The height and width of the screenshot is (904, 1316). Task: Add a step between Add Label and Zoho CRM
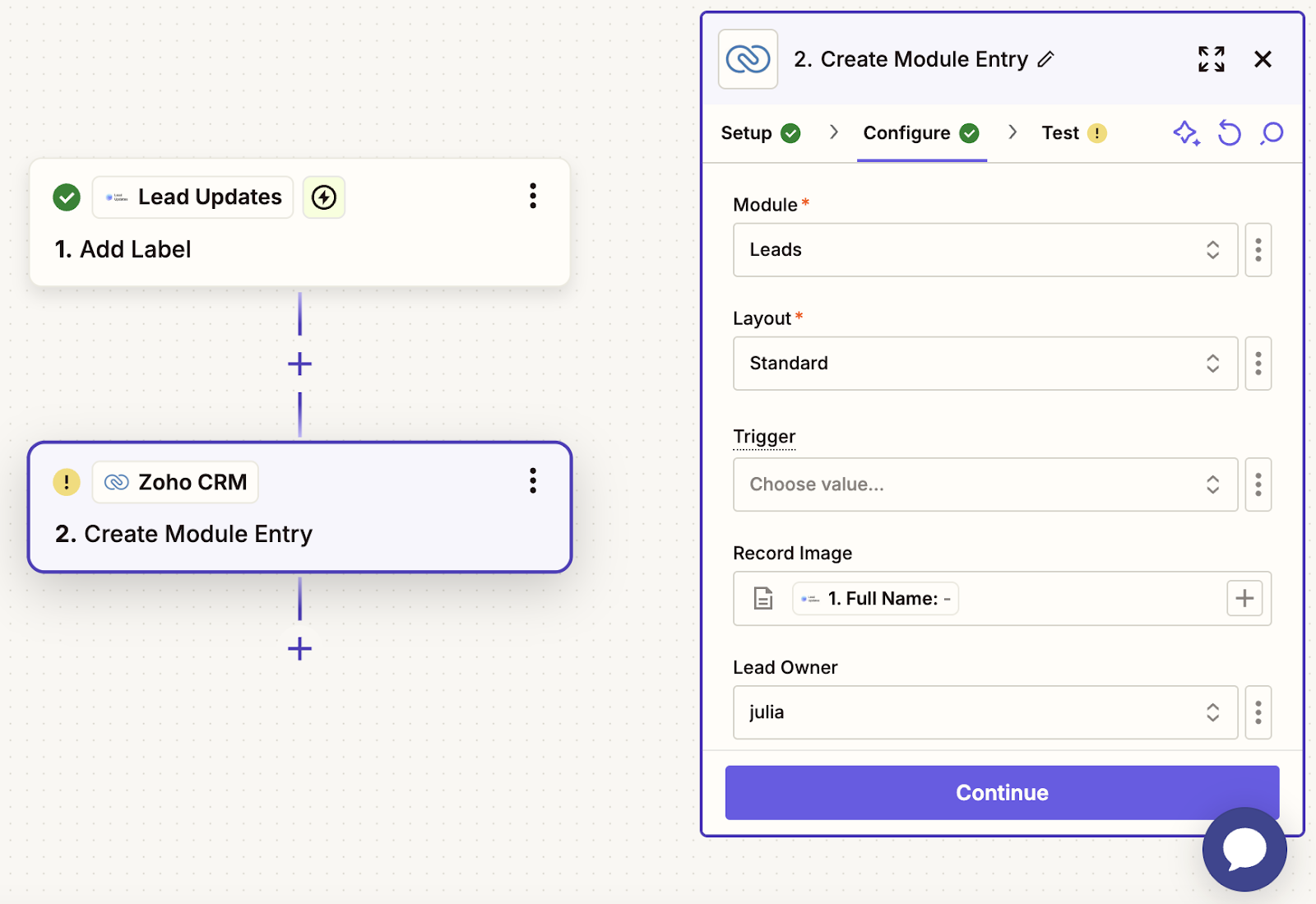pyautogui.click(x=299, y=364)
